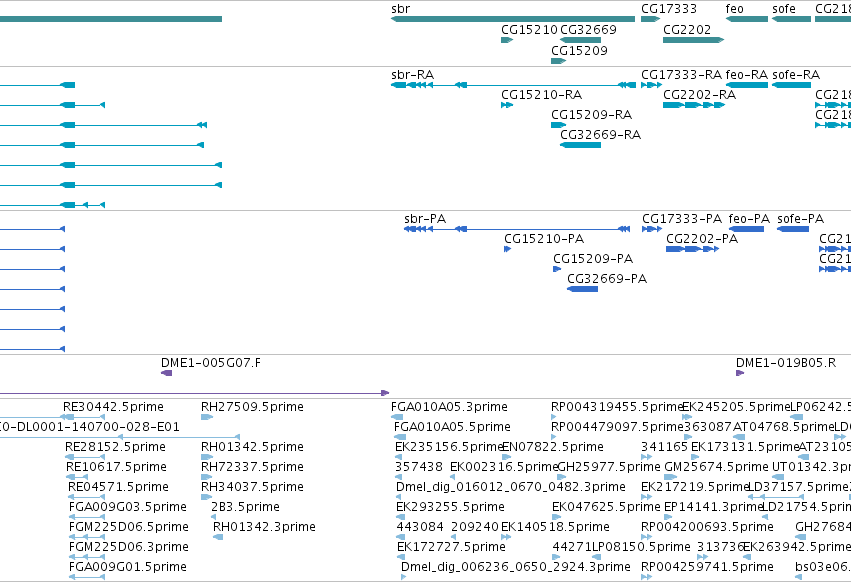Click the RH72337.5prime EST label
Image resolution: width=851 pixels, height=582 pixels.
pos(252,467)
